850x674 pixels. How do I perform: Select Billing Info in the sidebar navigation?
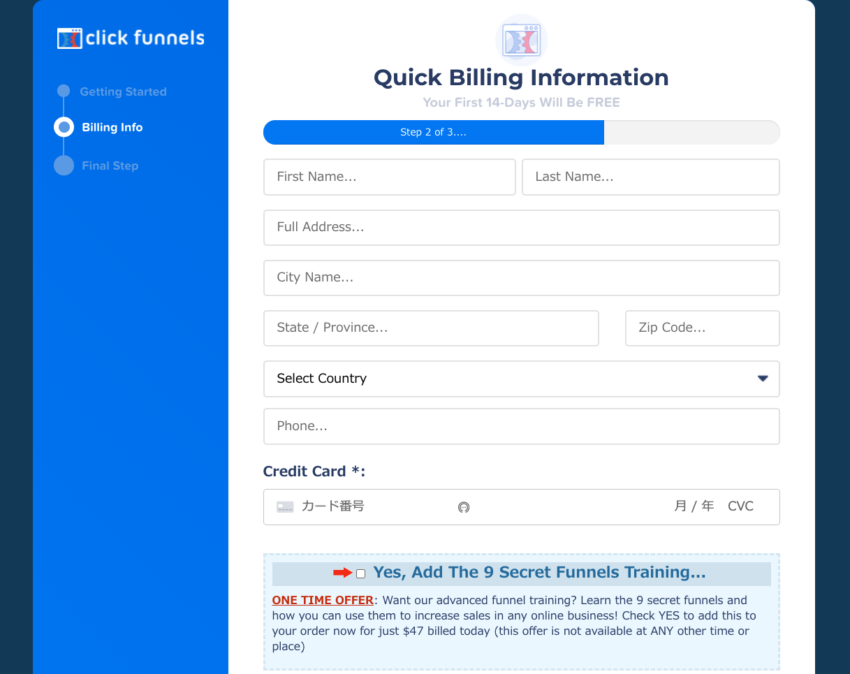click(x=112, y=127)
